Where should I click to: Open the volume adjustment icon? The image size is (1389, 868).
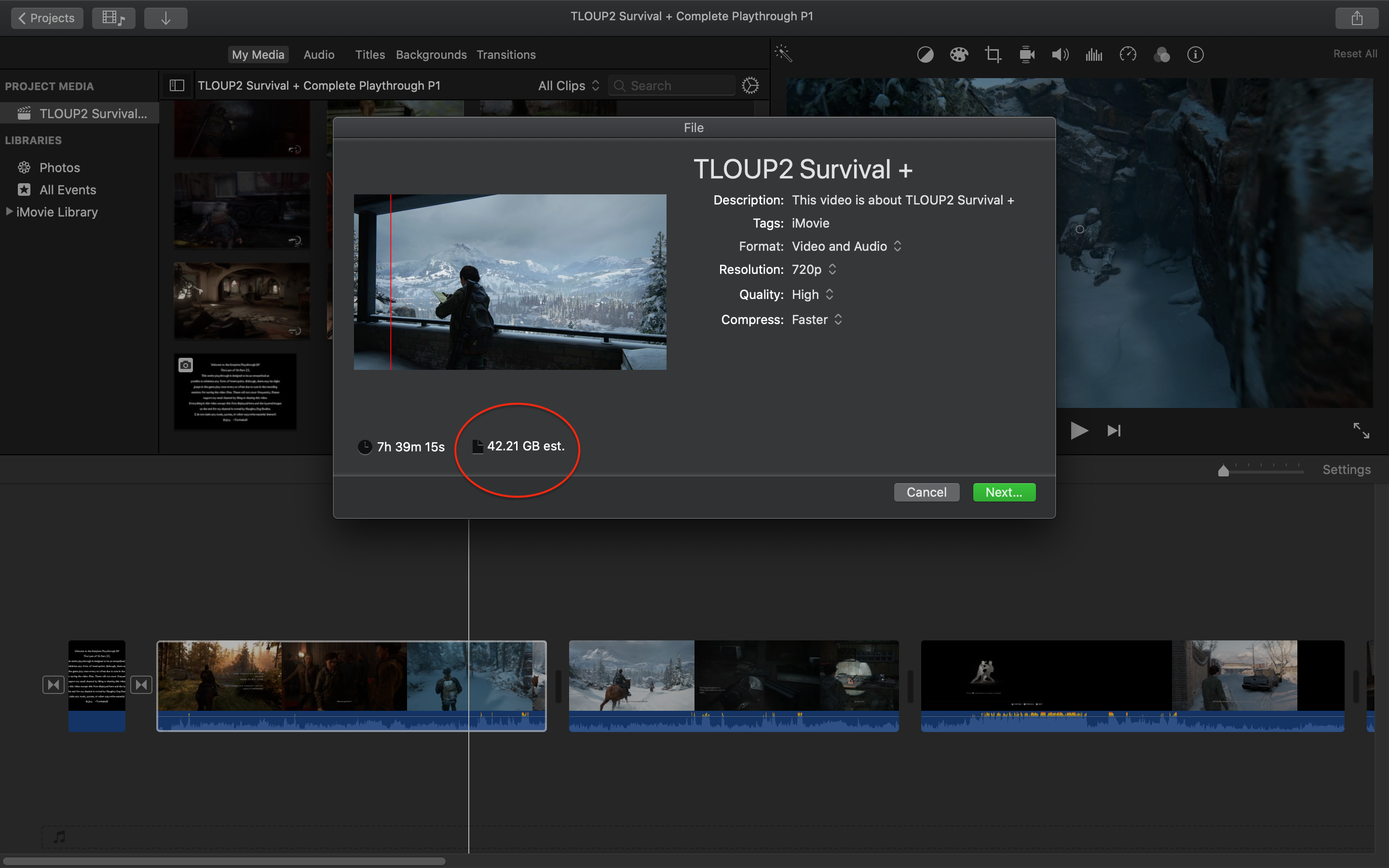pyautogui.click(x=1060, y=54)
